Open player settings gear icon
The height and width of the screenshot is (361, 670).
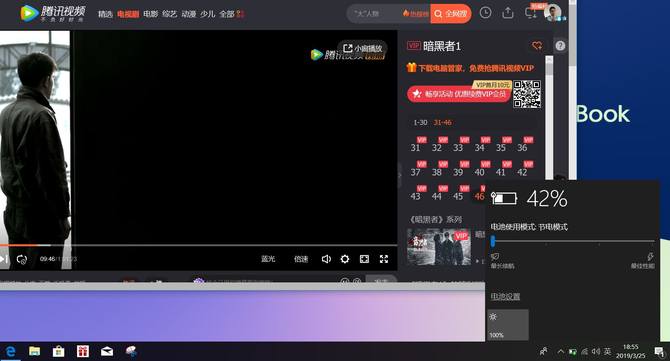pyautogui.click(x=345, y=259)
